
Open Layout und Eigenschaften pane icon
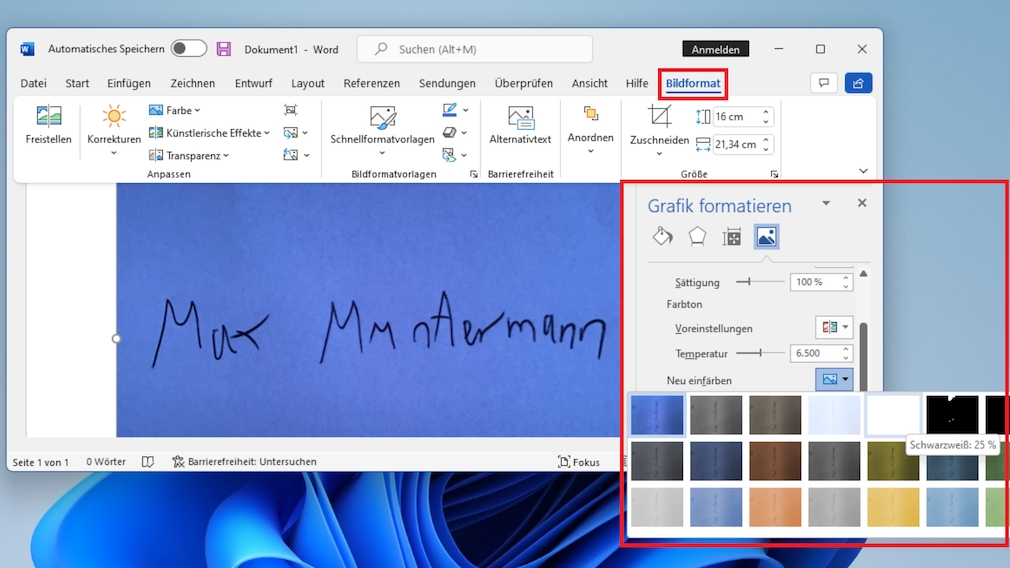pyautogui.click(x=732, y=237)
